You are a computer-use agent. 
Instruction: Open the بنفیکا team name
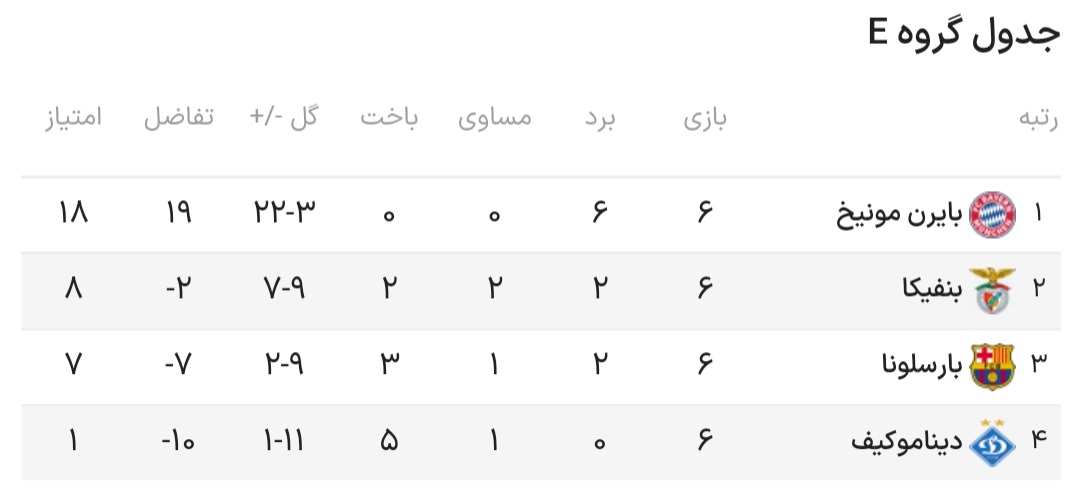[933, 290]
